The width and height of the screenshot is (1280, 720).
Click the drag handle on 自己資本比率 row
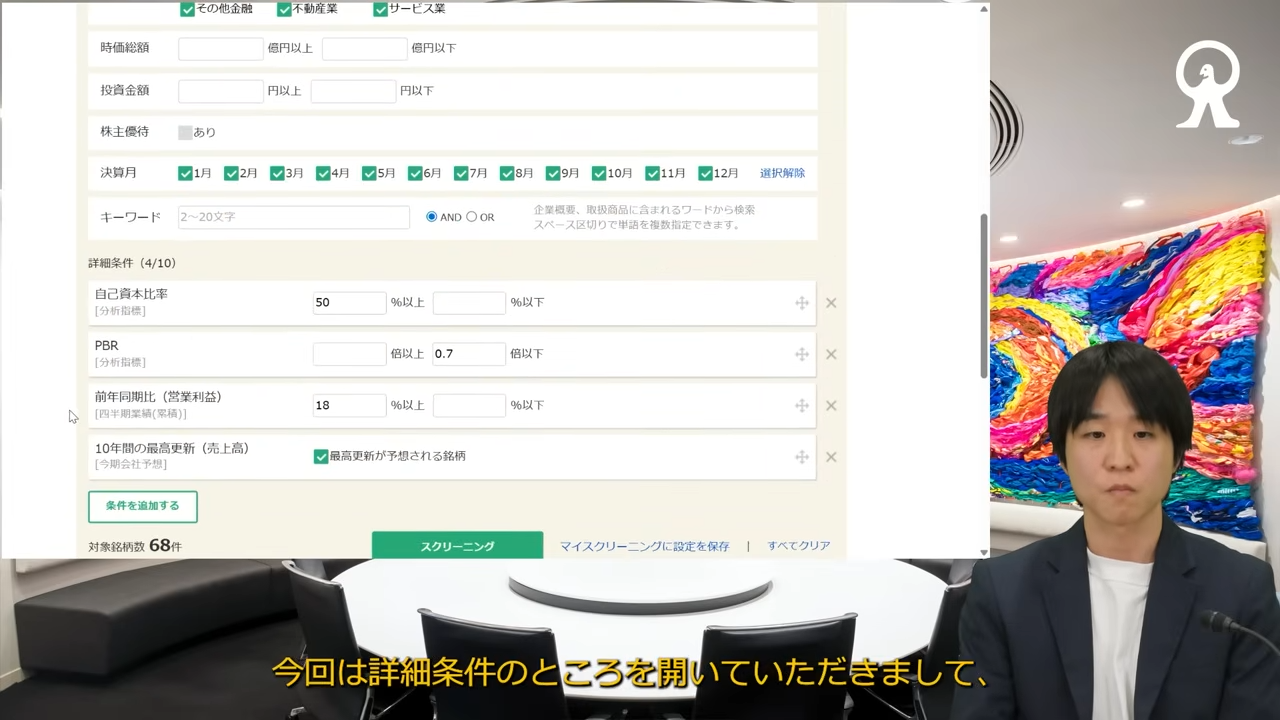point(802,303)
